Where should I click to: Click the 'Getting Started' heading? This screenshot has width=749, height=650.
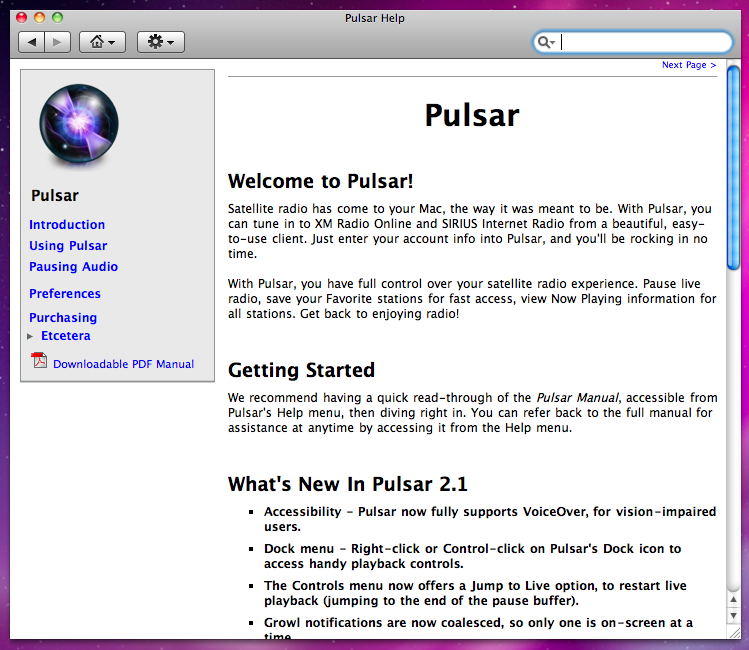click(301, 370)
